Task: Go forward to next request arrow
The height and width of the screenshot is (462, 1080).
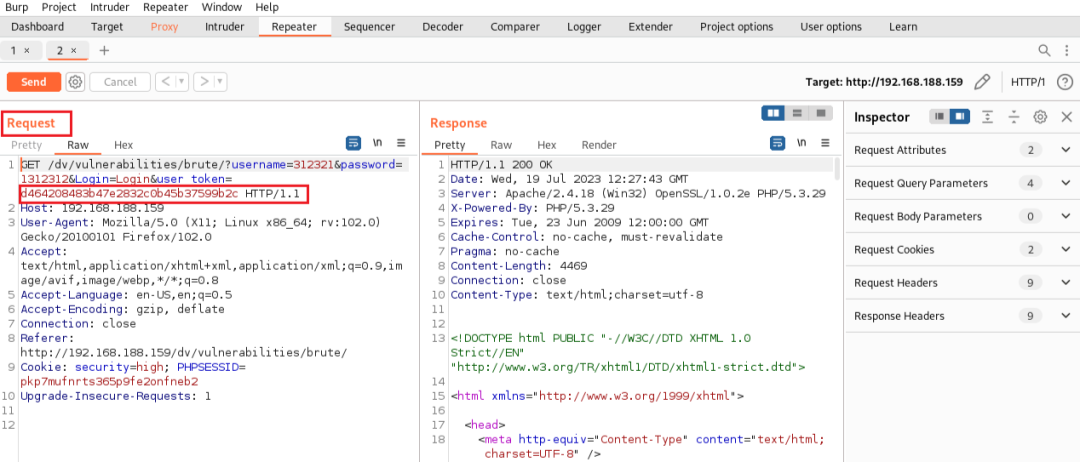Action: pyautogui.click(x=203, y=82)
